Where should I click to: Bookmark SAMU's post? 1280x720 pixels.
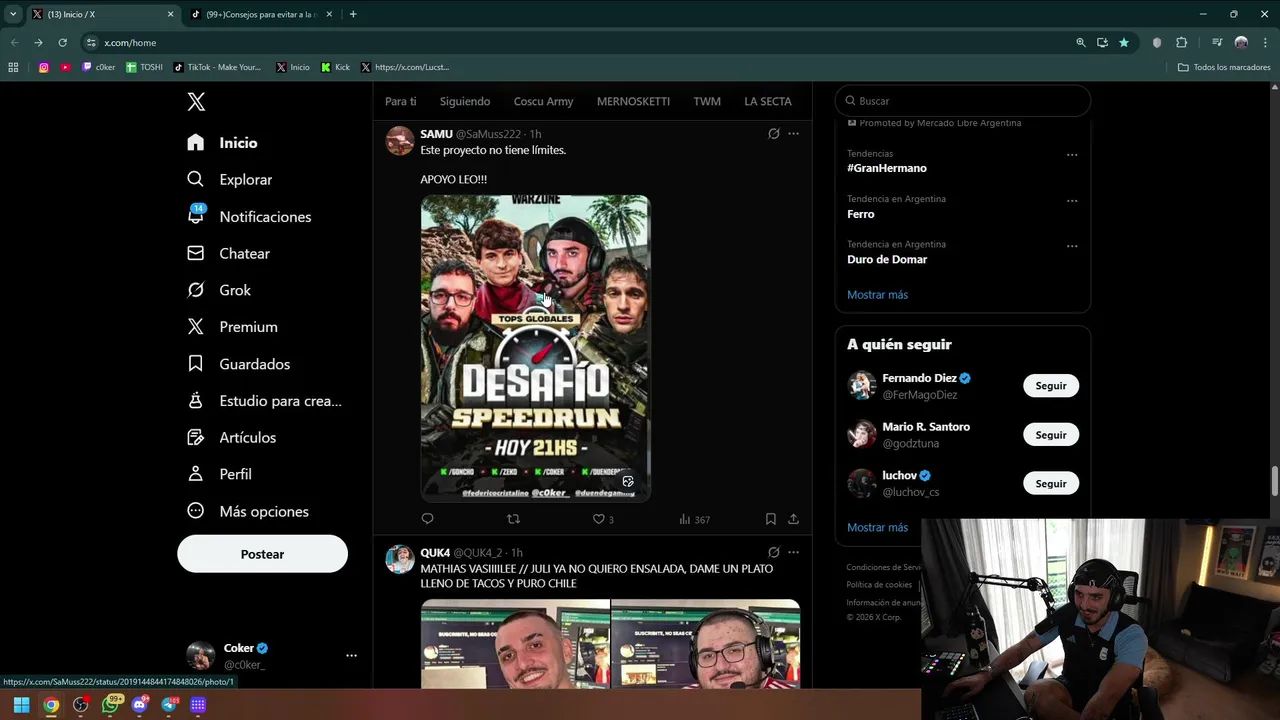pos(770,519)
